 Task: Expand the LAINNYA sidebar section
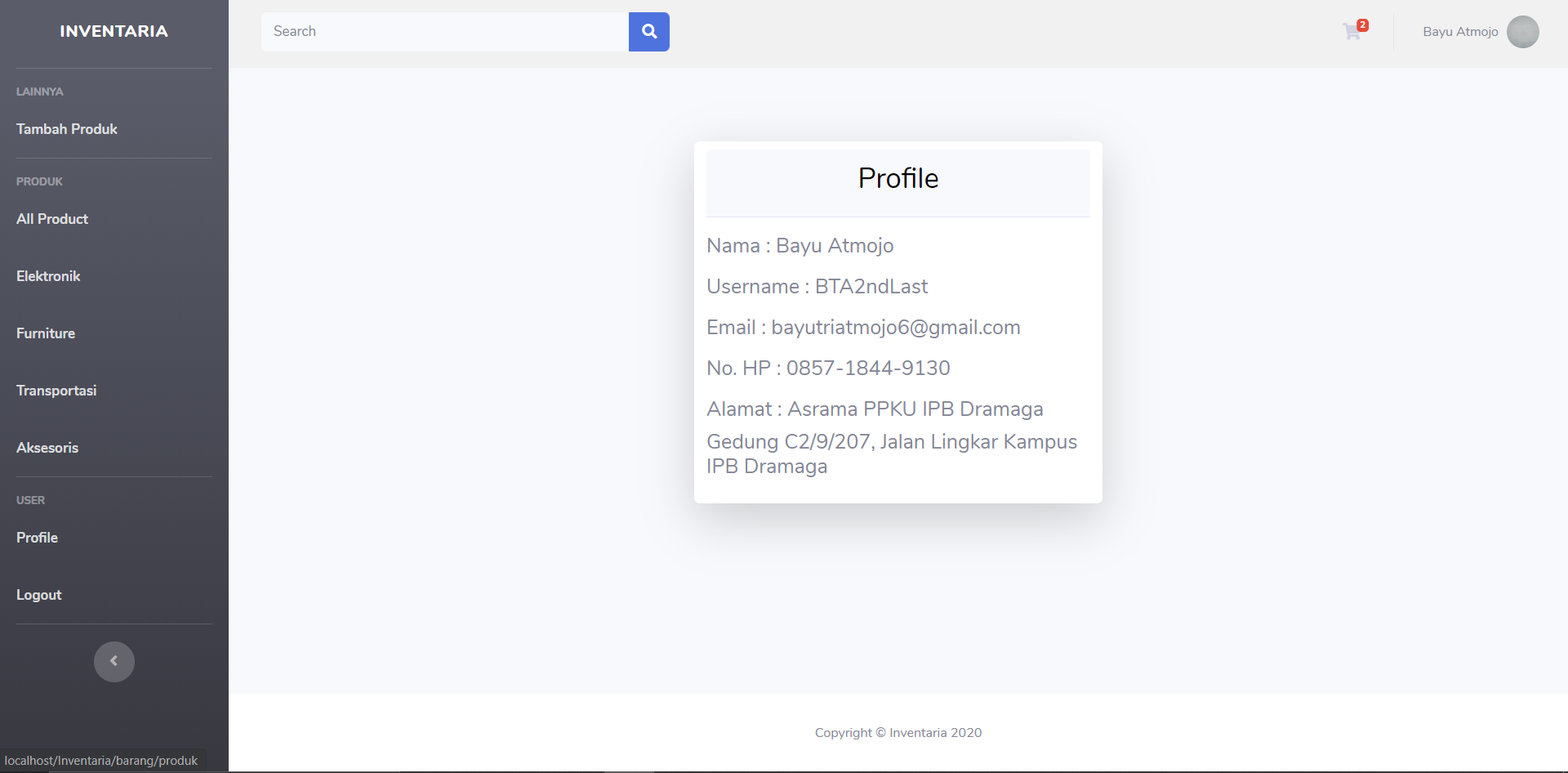(39, 92)
